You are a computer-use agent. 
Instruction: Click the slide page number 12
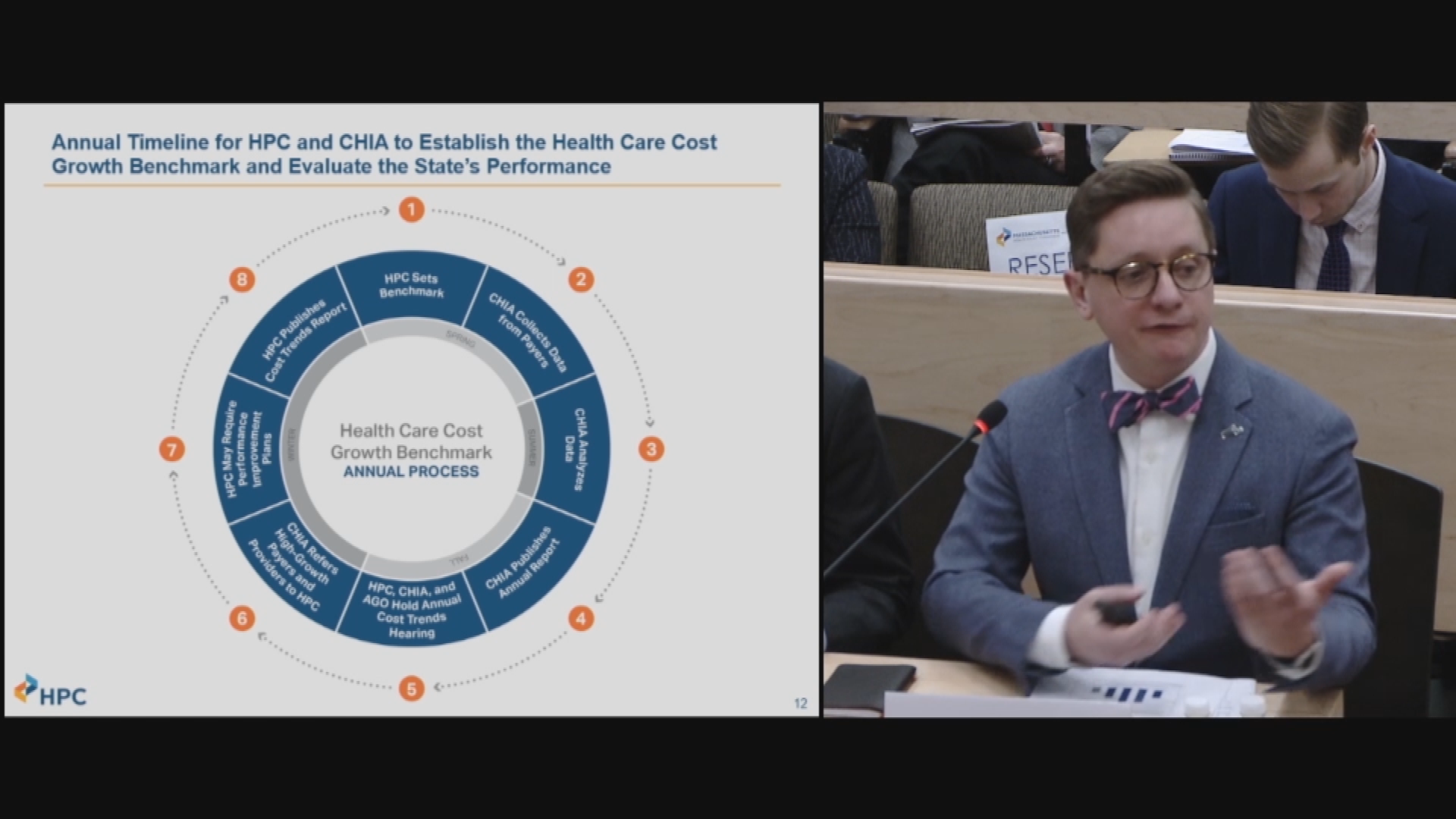[x=801, y=703]
